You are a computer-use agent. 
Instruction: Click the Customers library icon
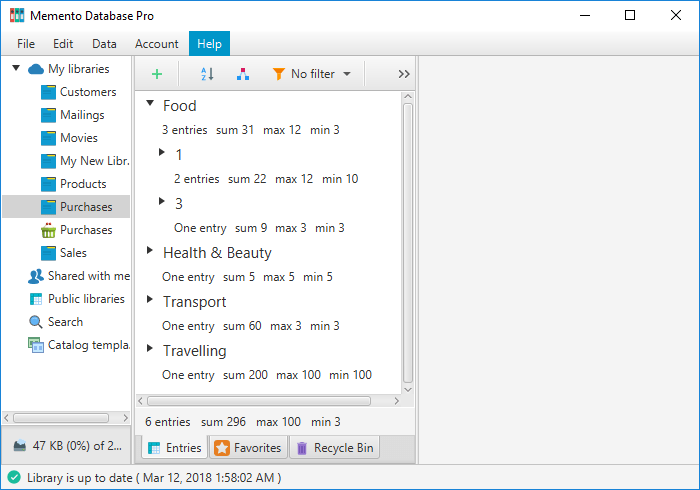pyautogui.click(x=48, y=92)
